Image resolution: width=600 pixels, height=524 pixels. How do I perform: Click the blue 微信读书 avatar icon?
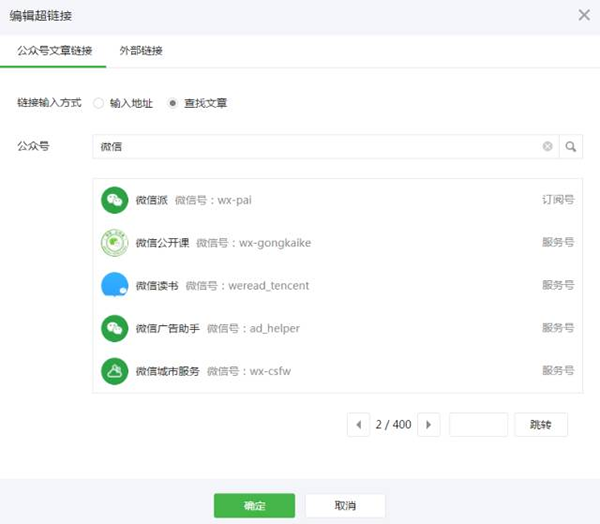coord(115,285)
